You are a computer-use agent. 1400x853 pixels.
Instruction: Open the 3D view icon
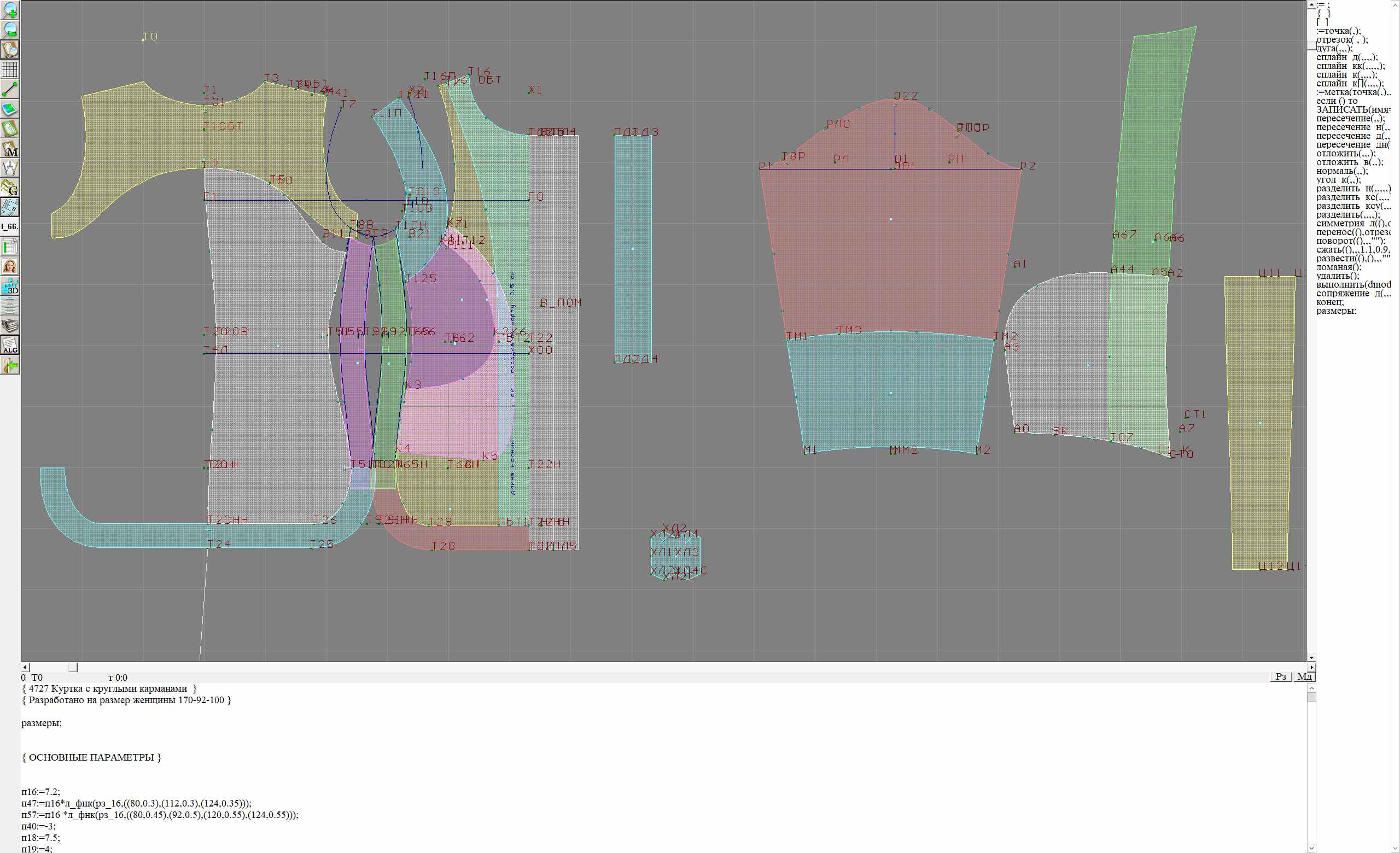tap(10, 286)
